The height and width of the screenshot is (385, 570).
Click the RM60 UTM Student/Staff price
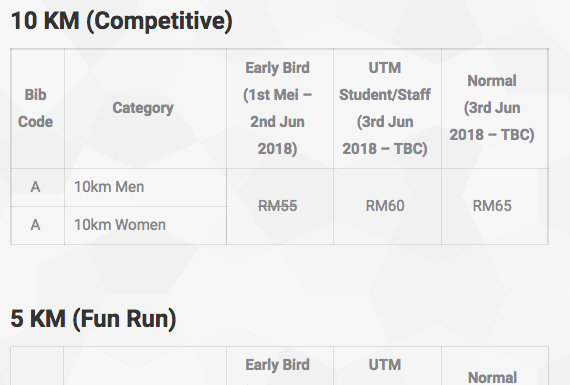point(385,206)
